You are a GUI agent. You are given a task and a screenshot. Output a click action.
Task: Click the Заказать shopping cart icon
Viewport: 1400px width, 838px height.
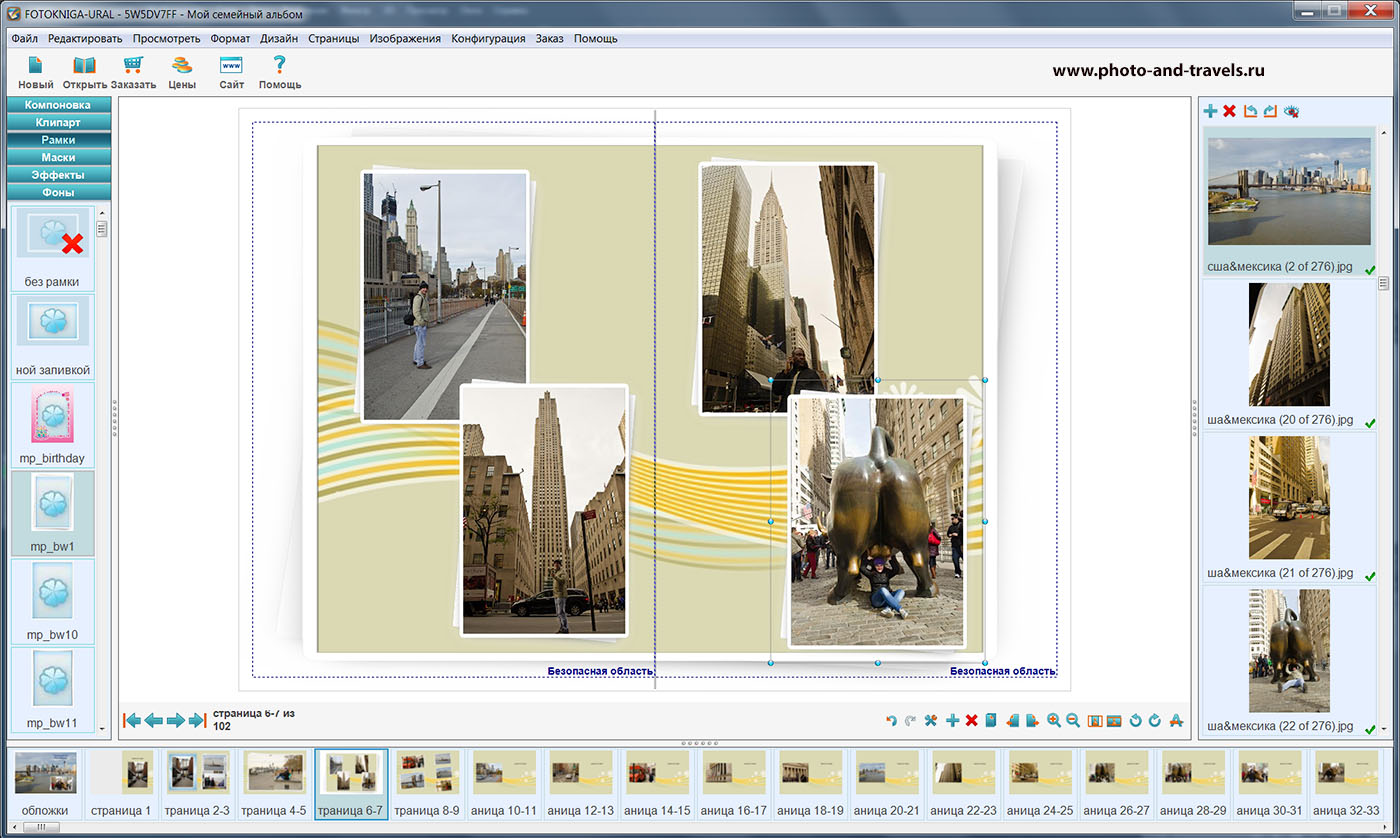pyautogui.click(x=133, y=72)
